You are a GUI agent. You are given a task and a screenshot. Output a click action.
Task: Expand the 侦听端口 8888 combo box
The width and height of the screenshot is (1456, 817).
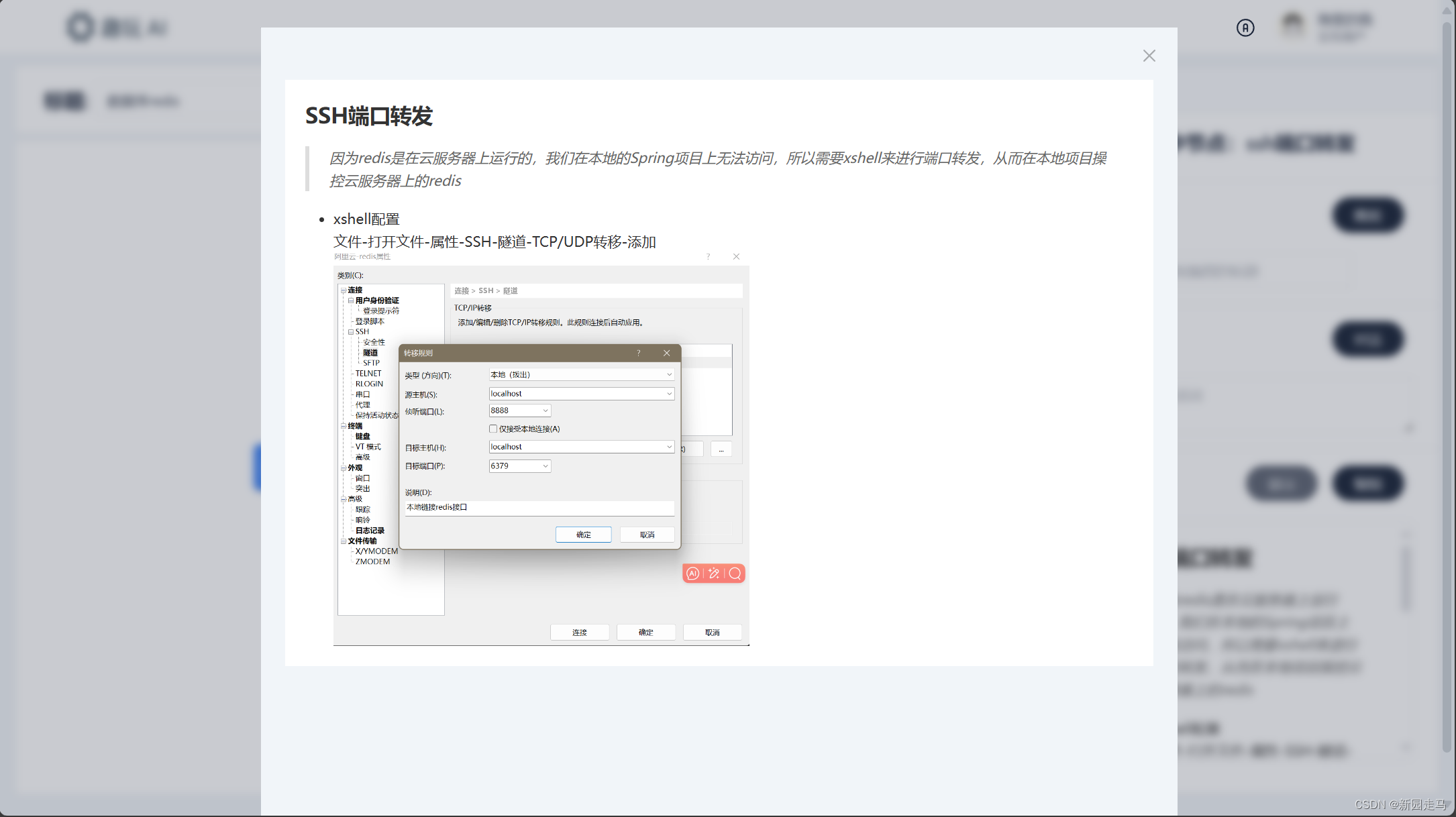[x=545, y=411]
